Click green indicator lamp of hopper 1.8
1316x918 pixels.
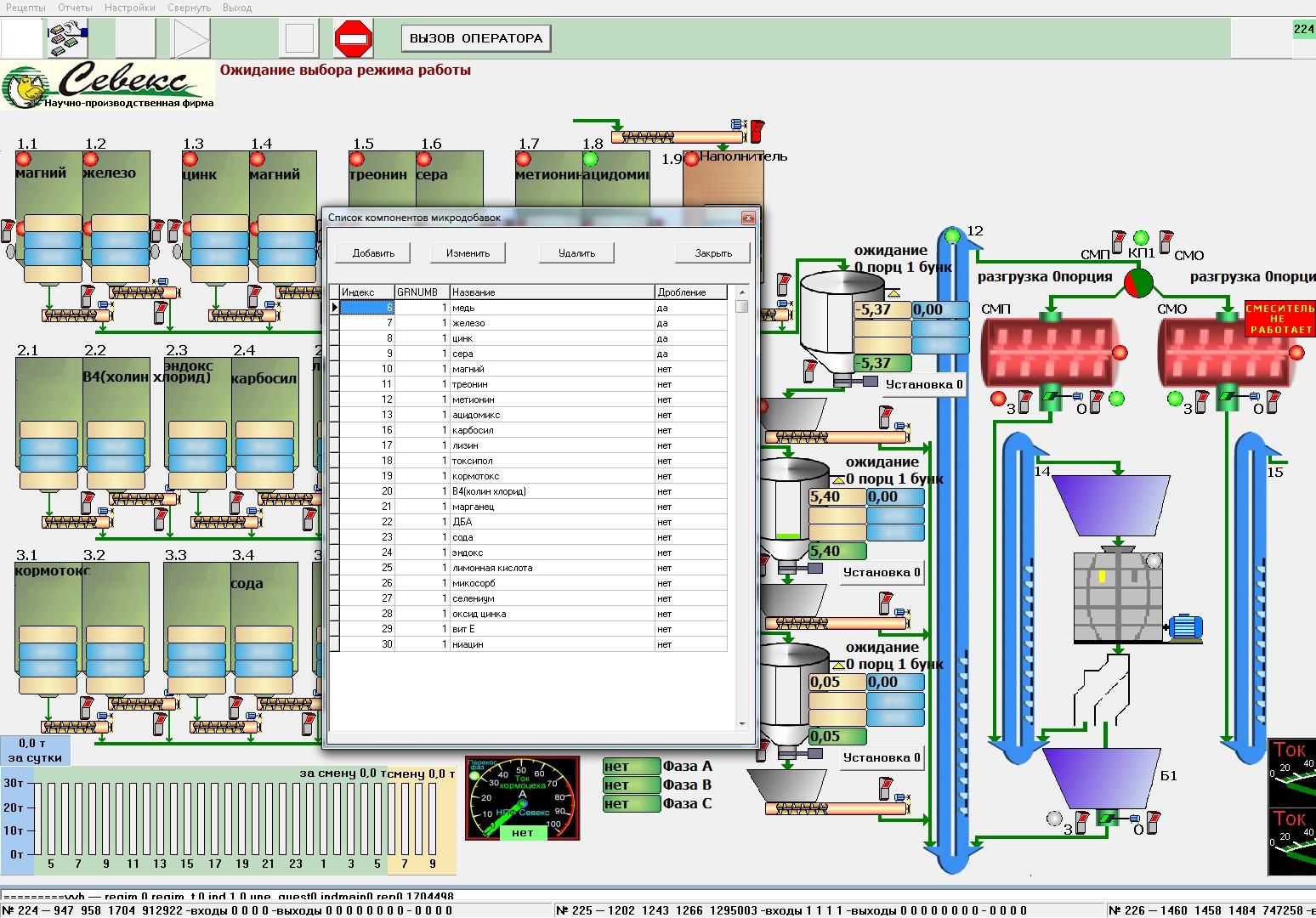[591, 159]
